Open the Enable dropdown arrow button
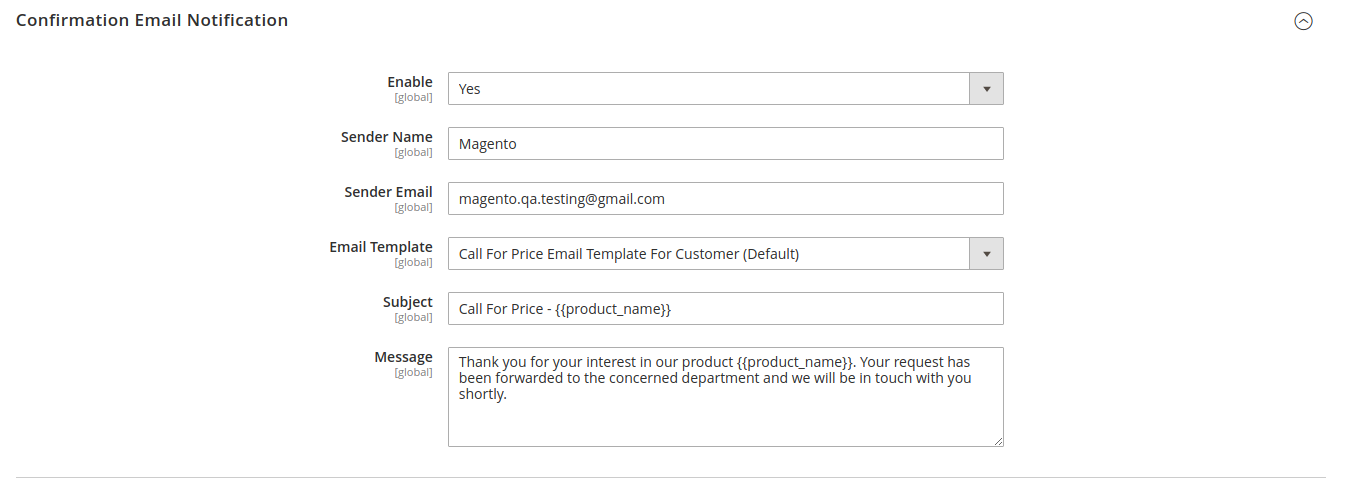Screen dimensions: 1347x490 coord(986,89)
